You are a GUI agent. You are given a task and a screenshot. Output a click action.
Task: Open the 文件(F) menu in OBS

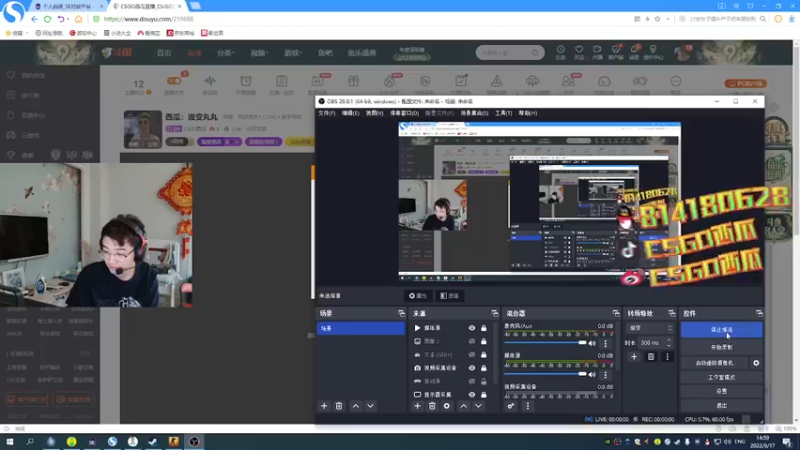pos(327,113)
